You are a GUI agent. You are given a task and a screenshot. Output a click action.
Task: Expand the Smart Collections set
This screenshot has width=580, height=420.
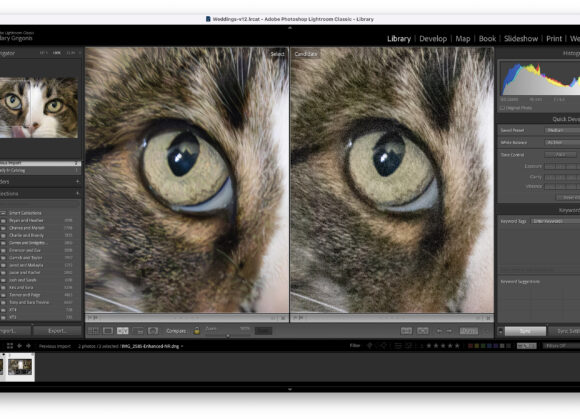tap(25, 213)
